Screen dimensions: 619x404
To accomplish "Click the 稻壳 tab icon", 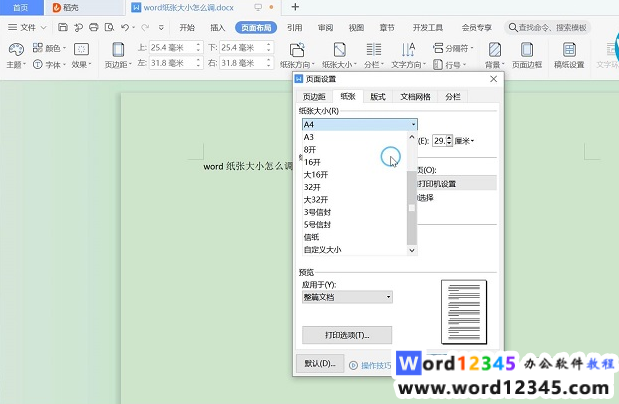I will [56, 8].
